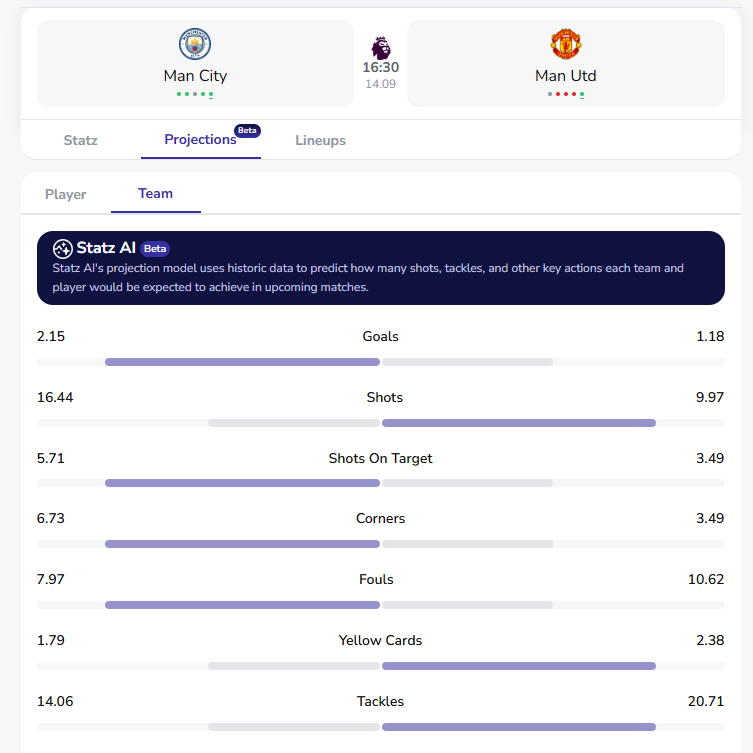Click the Premier League lion logo

click(x=380, y=47)
